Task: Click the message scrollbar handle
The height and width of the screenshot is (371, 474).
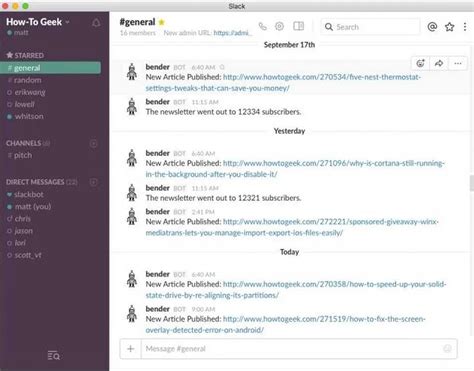Action: [472, 183]
